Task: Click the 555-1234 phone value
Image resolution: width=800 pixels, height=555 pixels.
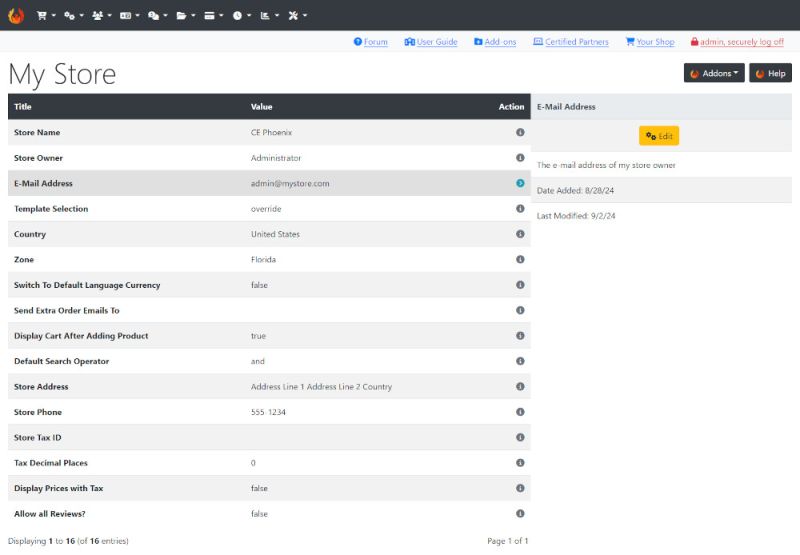Action: (268, 412)
